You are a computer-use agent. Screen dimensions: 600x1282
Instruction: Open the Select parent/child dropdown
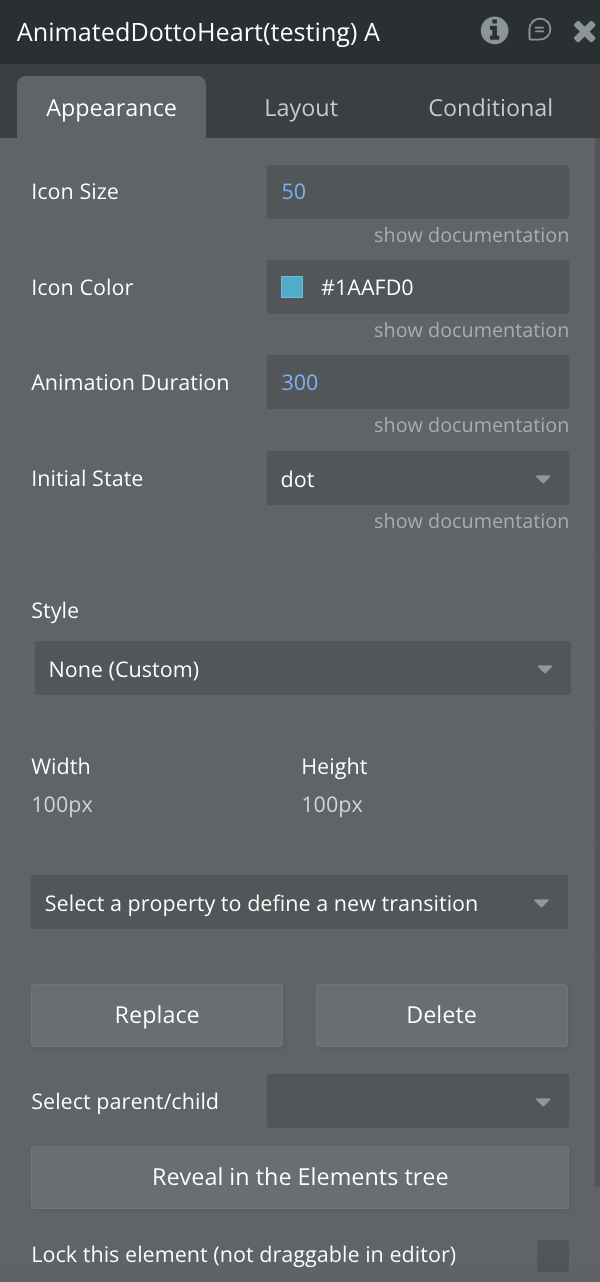[x=417, y=1102]
